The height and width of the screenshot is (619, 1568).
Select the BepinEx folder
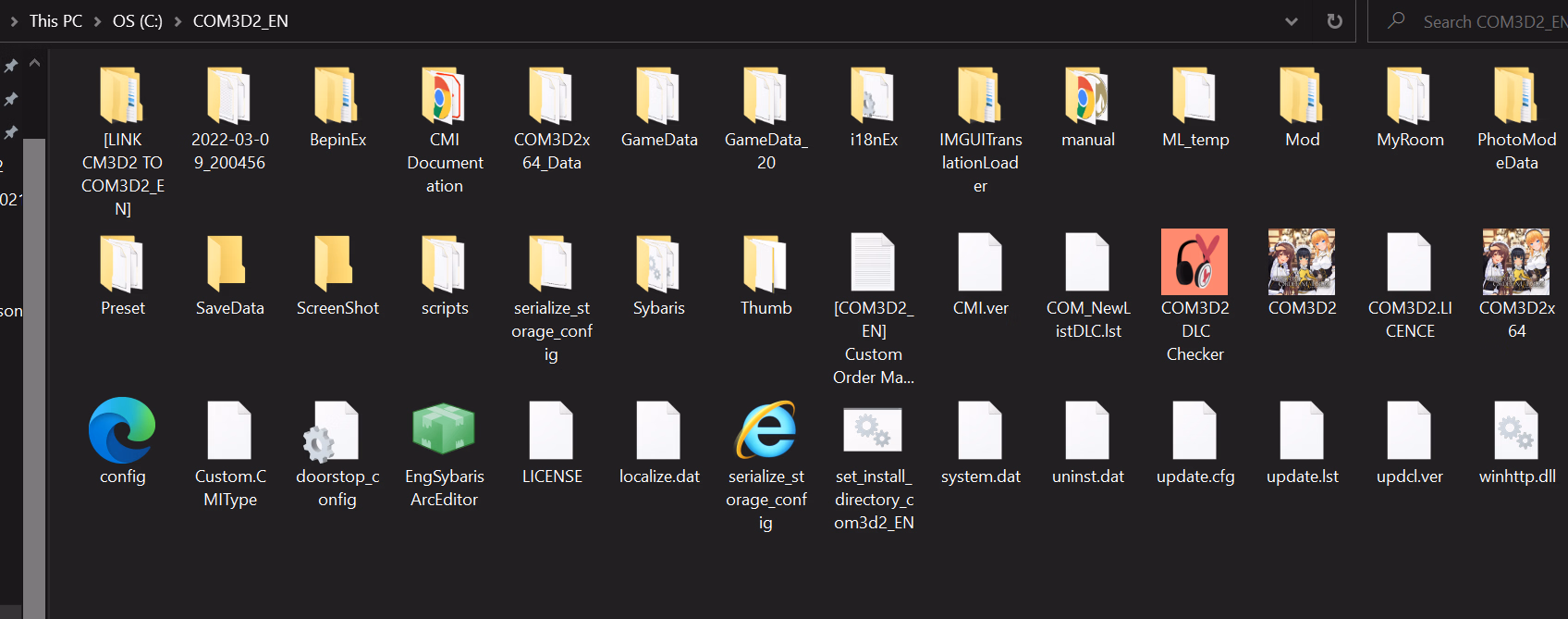coord(337,96)
